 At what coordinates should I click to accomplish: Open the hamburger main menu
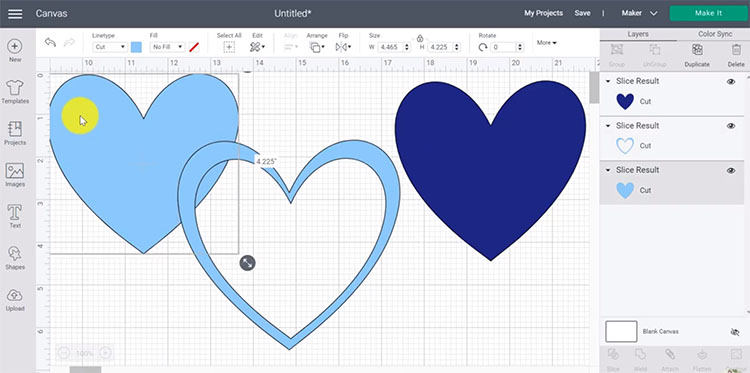pyautogui.click(x=15, y=13)
